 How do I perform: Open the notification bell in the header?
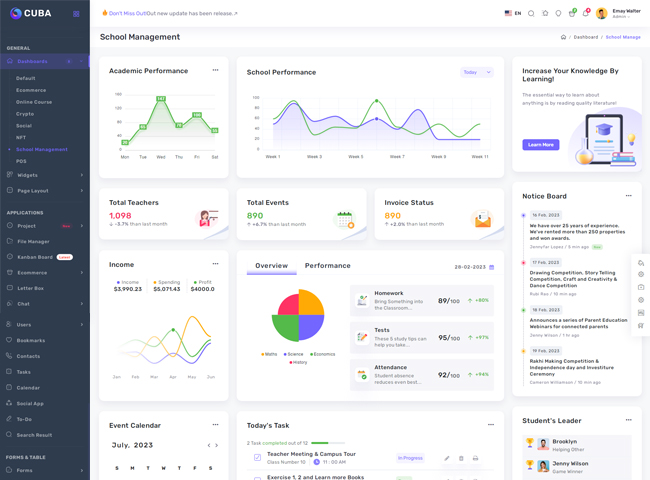tap(585, 14)
